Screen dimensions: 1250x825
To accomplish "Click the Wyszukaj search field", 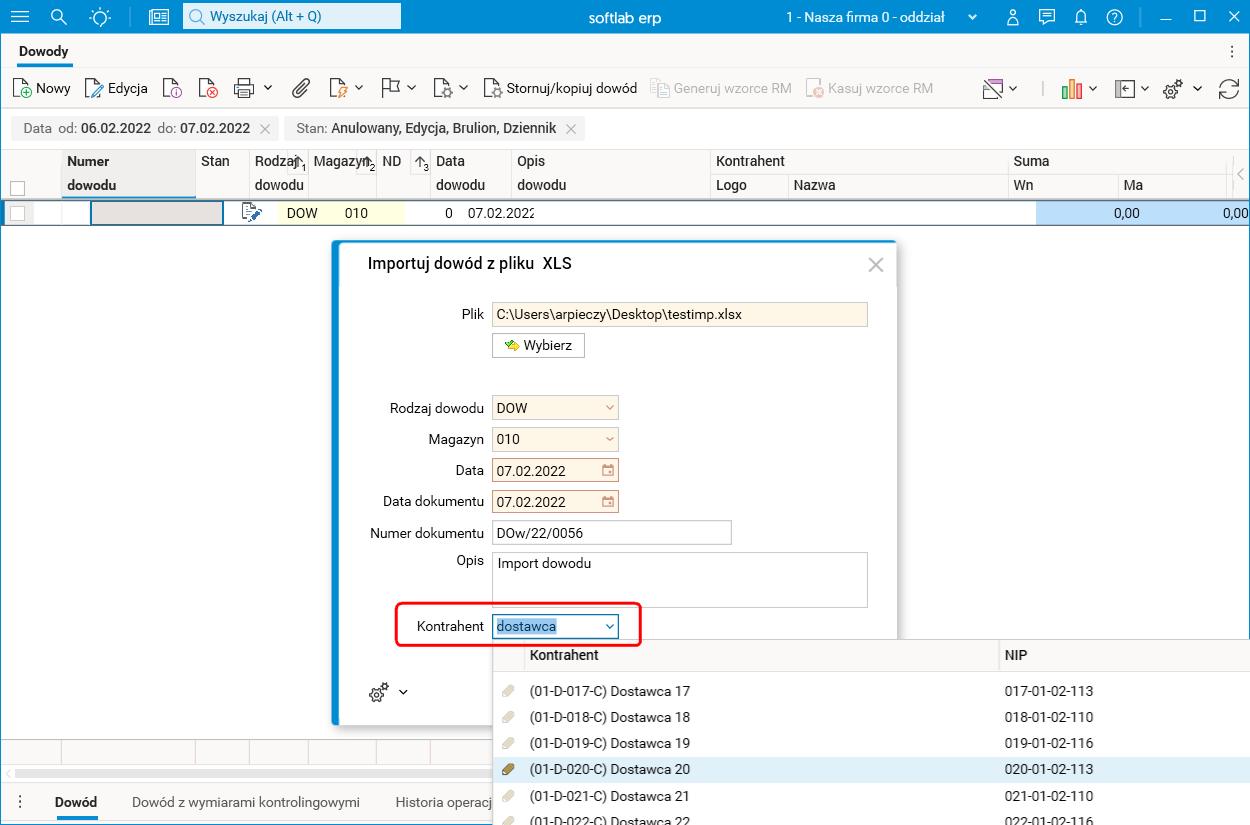I will [x=292, y=16].
